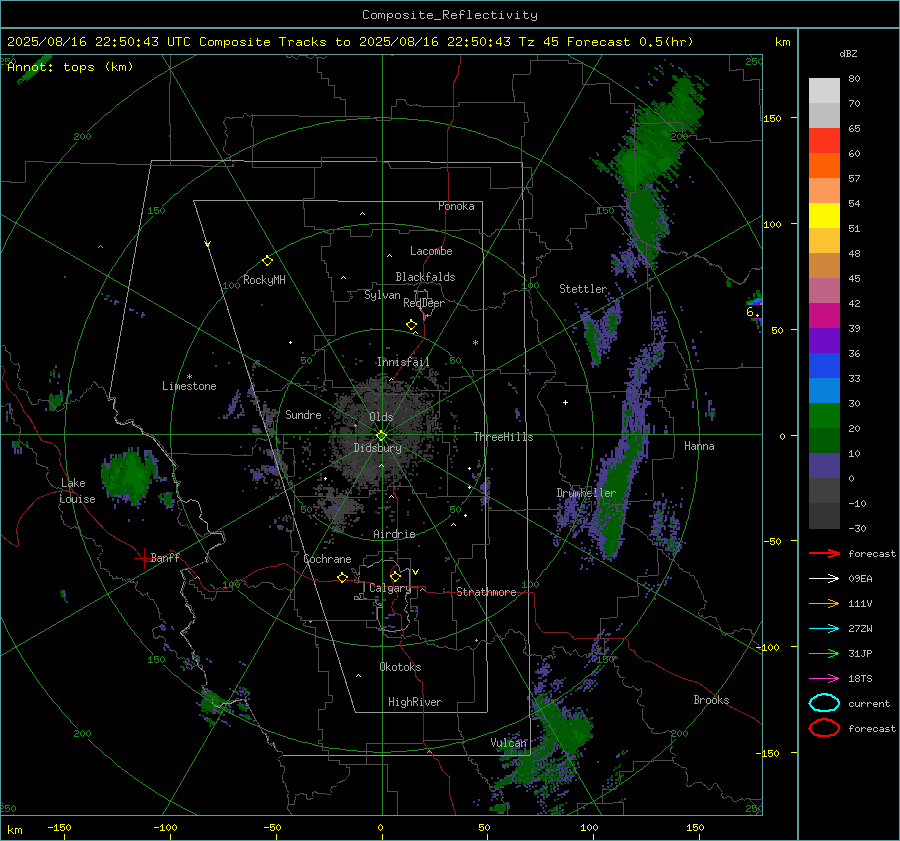Click the ThreeHills city label

pos(503,437)
